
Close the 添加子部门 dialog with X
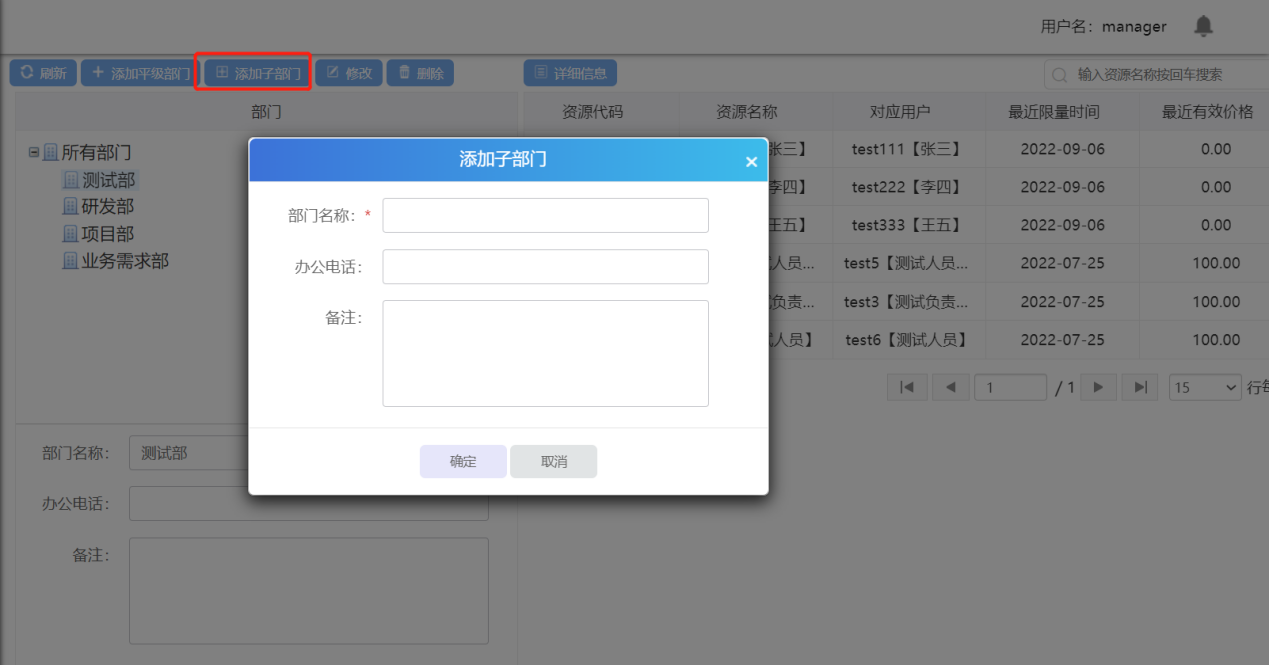tap(751, 162)
